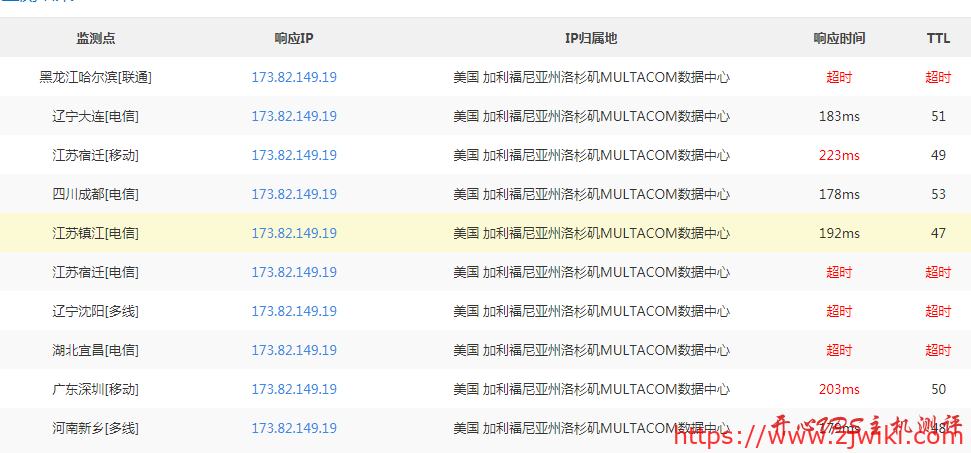Open the IP link in the highlighted 江苏镇江[电信] row
This screenshot has width=971, height=453.
(294, 233)
